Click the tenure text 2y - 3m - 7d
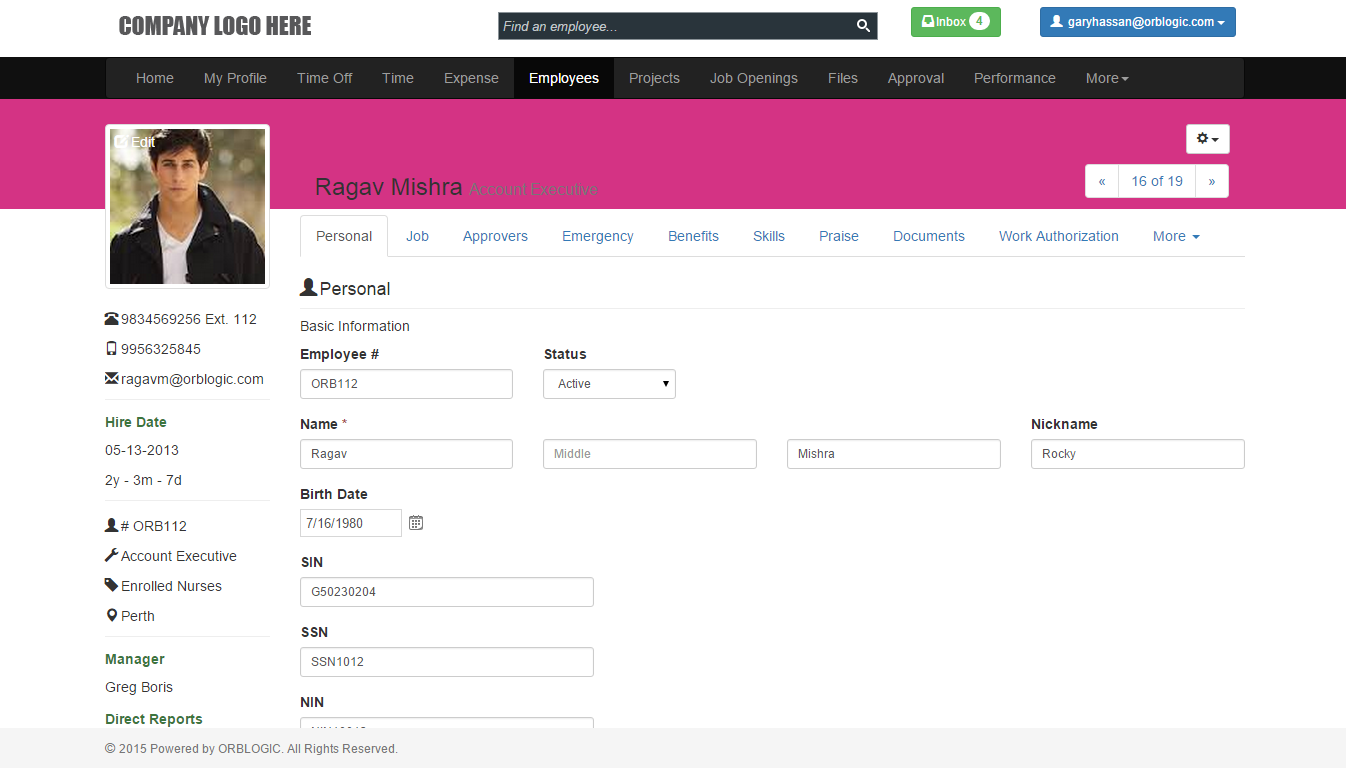1346x768 pixels. coord(144,480)
